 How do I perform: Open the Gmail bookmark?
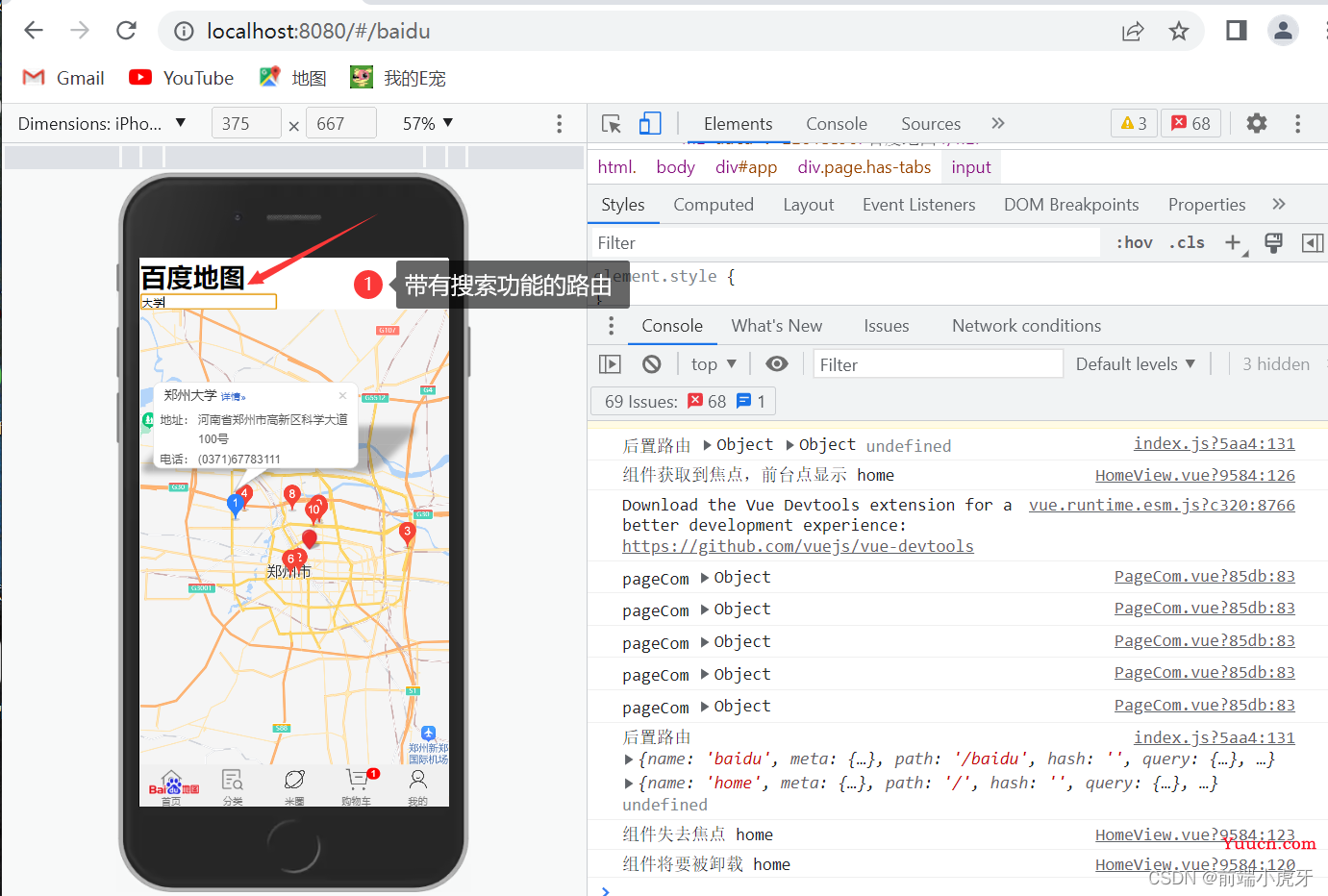tap(63, 78)
